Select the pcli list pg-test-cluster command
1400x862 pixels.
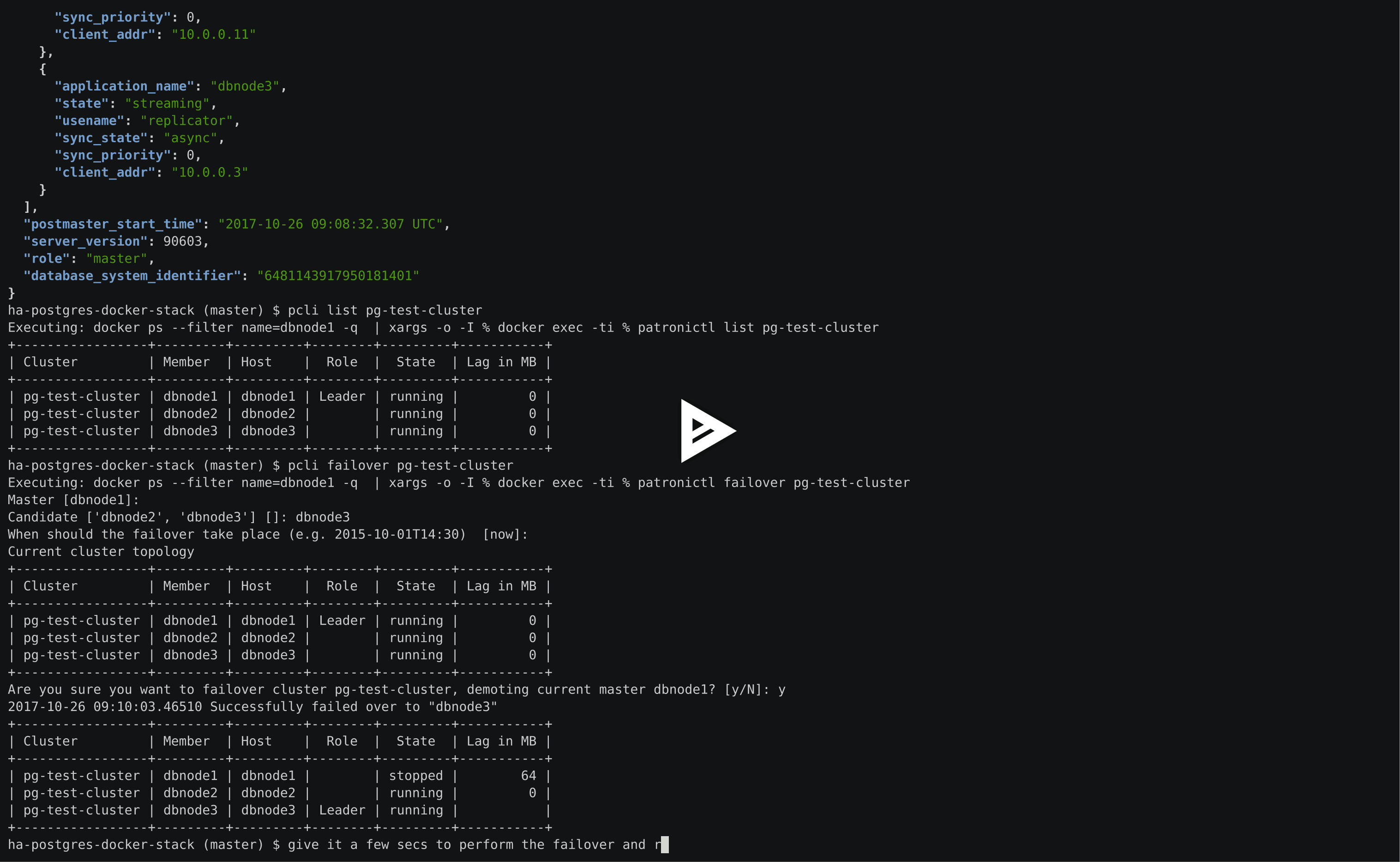click(385, 310)
